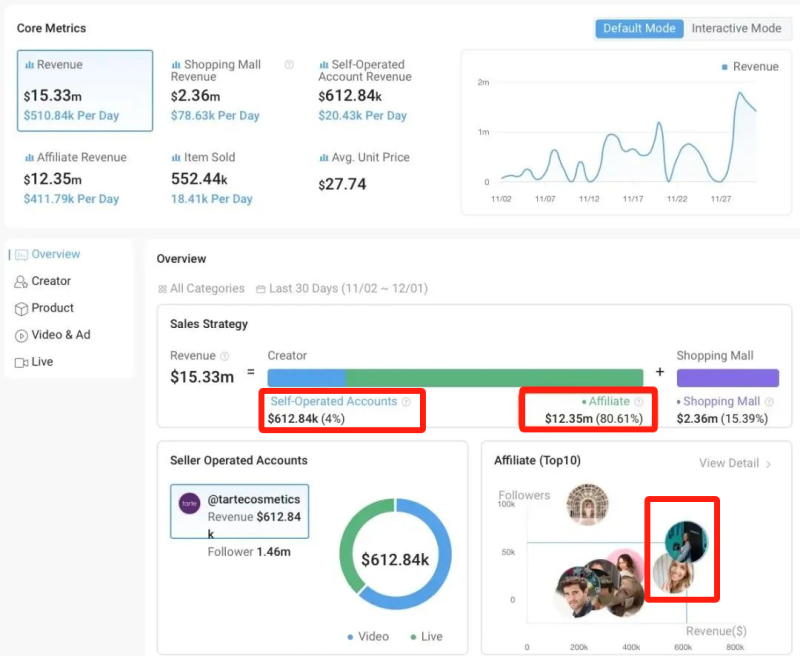Screen dimensions: 800x656
Task: Expand View Detail for Affiliate Top10
Action: pyautogui.click(x=735, y=464)
